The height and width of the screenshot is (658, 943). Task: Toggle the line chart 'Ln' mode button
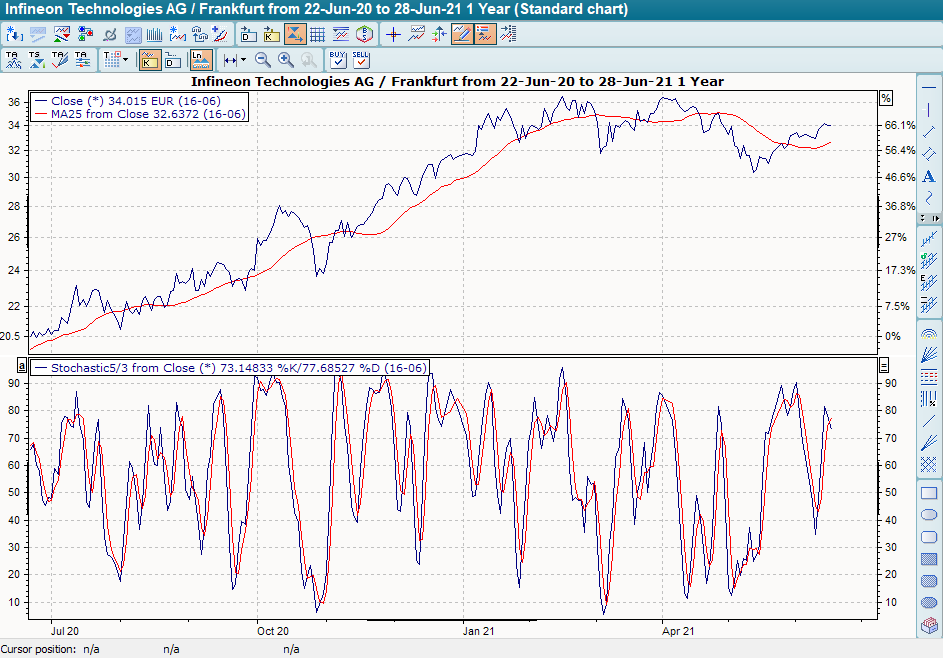tap(200, 60)
